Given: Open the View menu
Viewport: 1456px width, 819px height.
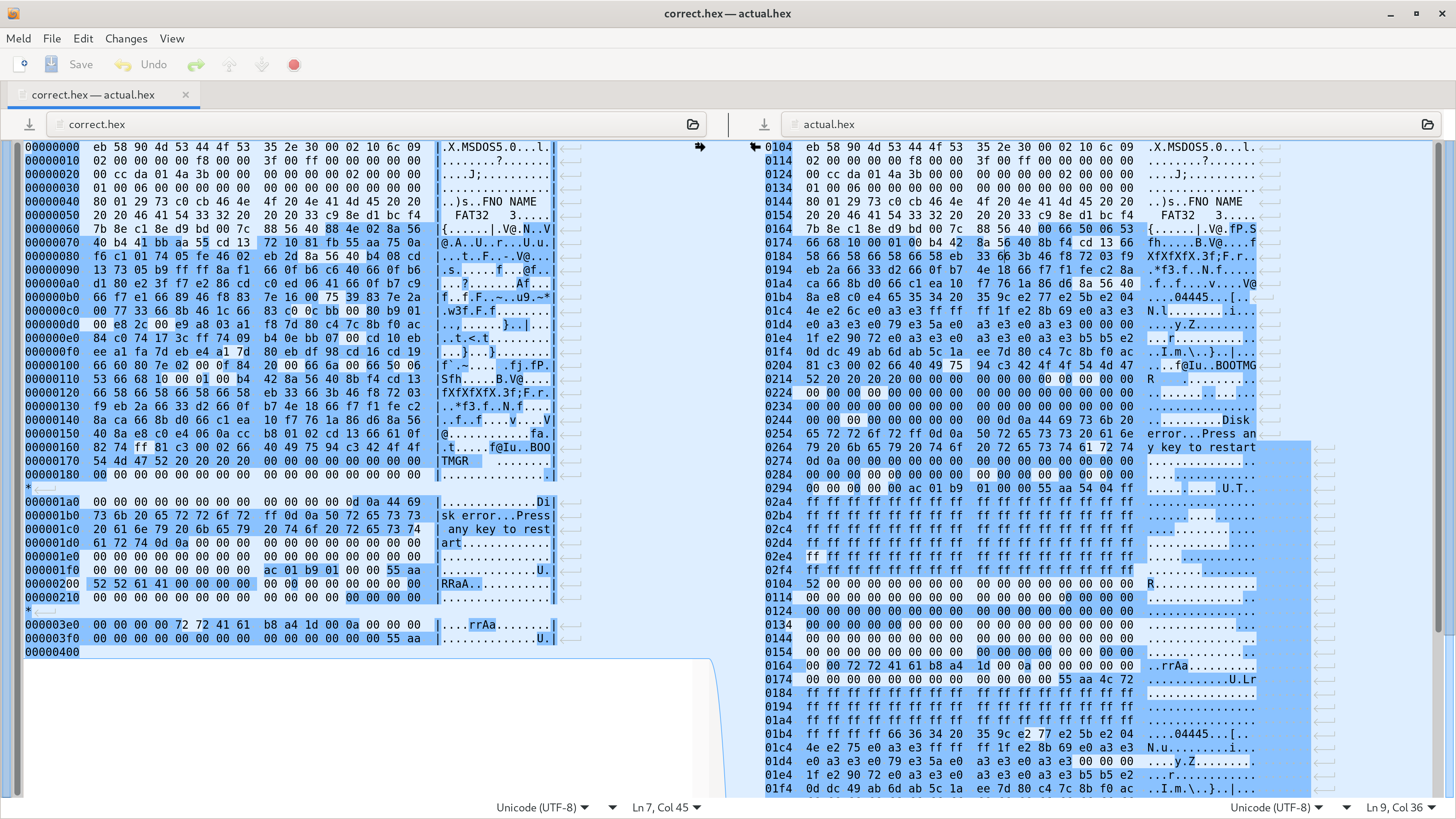Looking at the screenshot, I should (172, 38).
